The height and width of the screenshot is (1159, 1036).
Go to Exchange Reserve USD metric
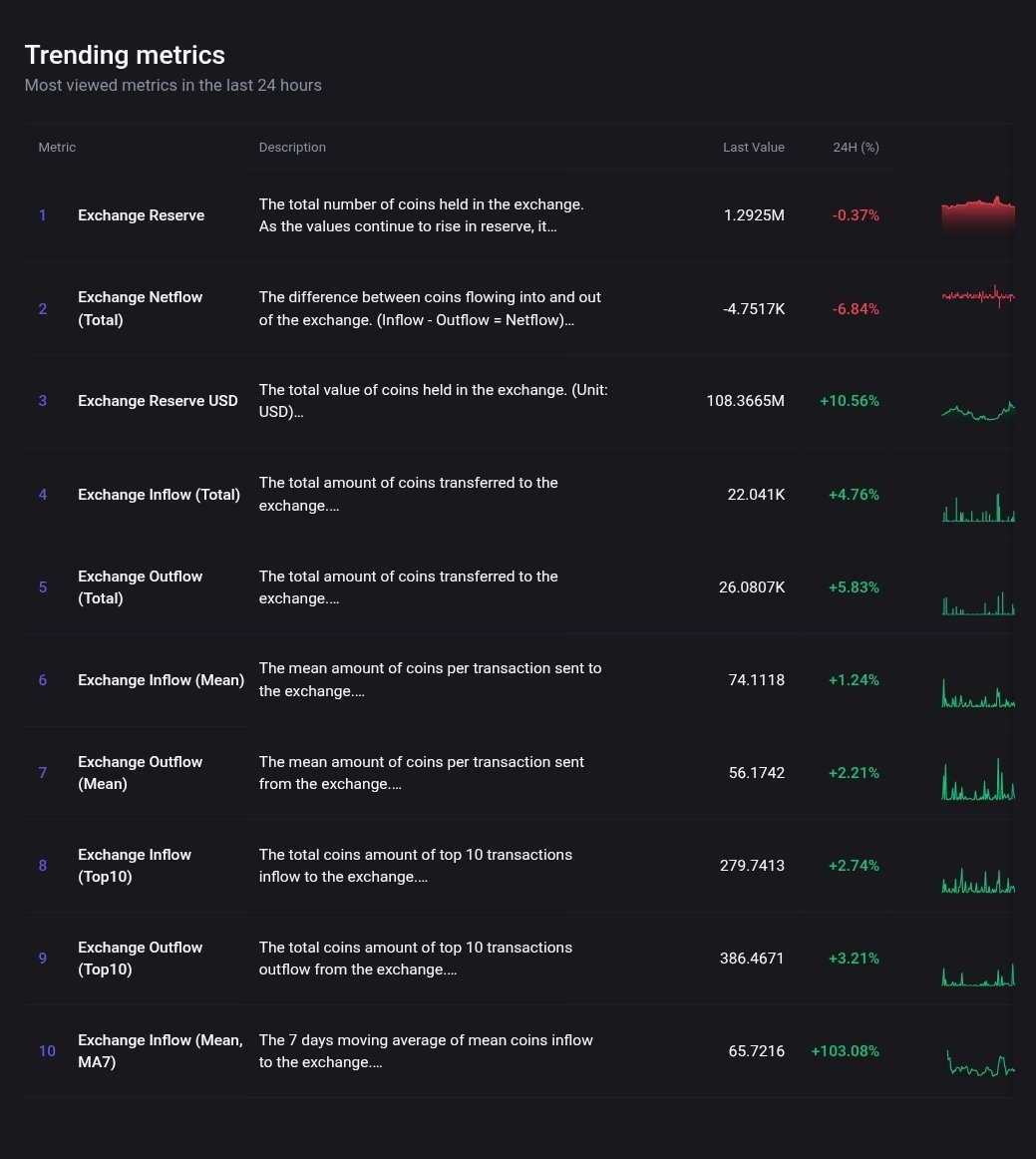coord(158,401)
